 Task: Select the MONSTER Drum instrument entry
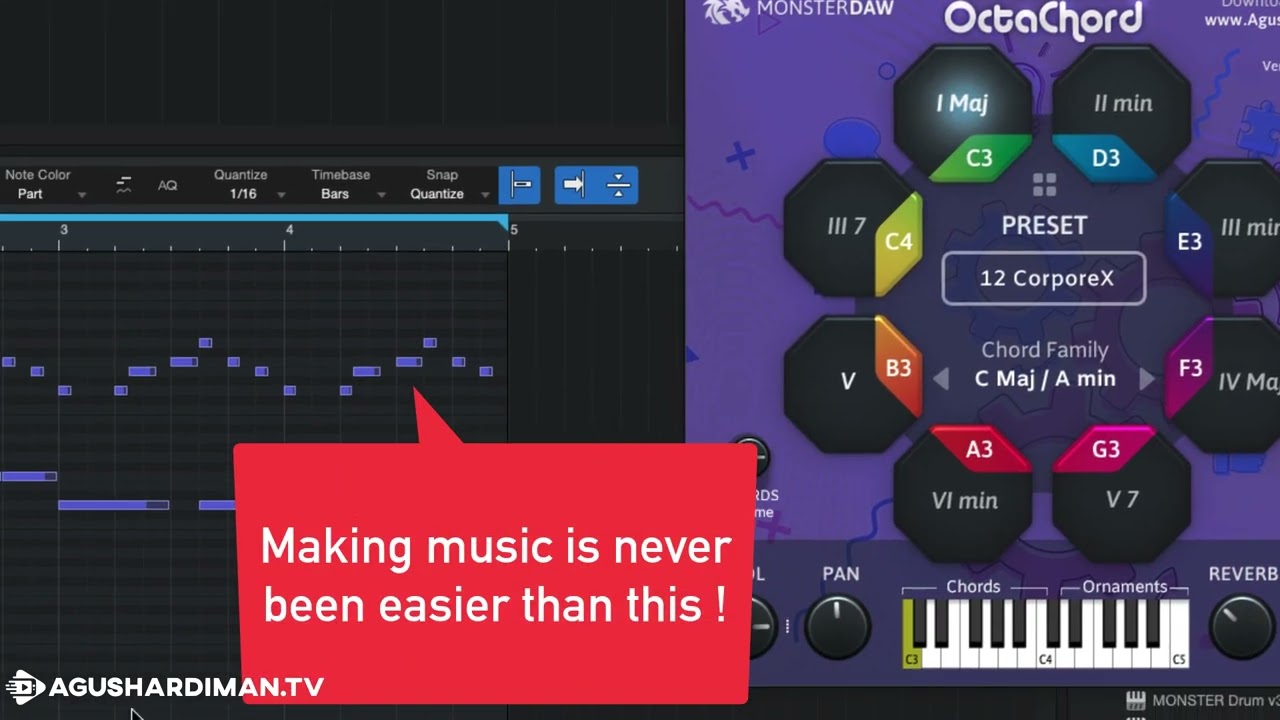tap(1203, 701)
